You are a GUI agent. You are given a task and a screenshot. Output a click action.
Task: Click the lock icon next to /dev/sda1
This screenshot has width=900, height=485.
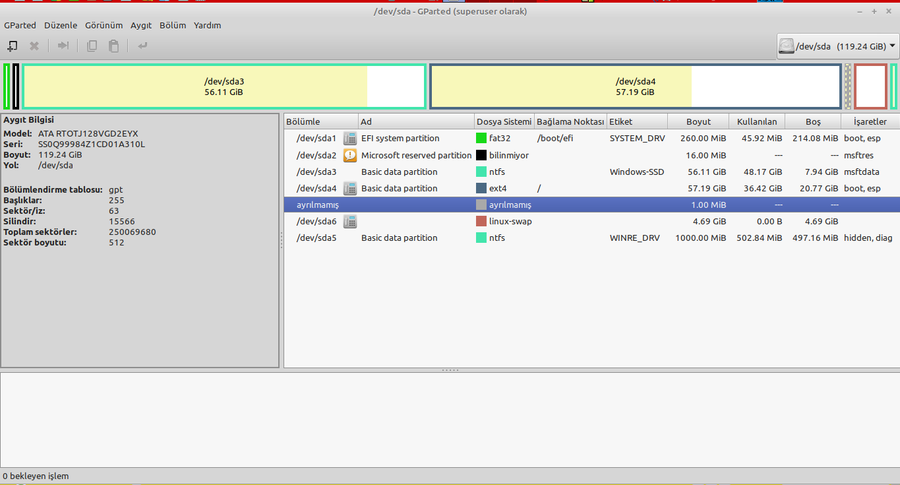click(x=350, y=138)
